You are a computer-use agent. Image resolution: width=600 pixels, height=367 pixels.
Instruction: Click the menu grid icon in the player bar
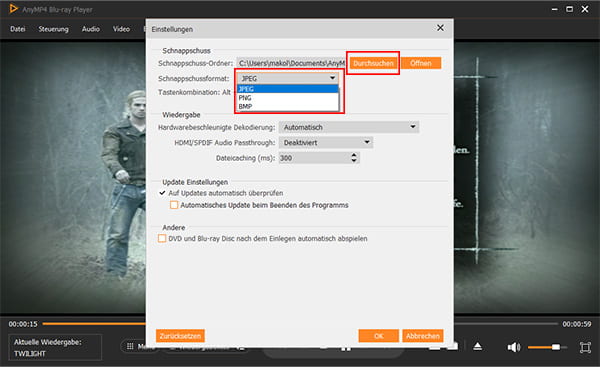coord(130,346)
